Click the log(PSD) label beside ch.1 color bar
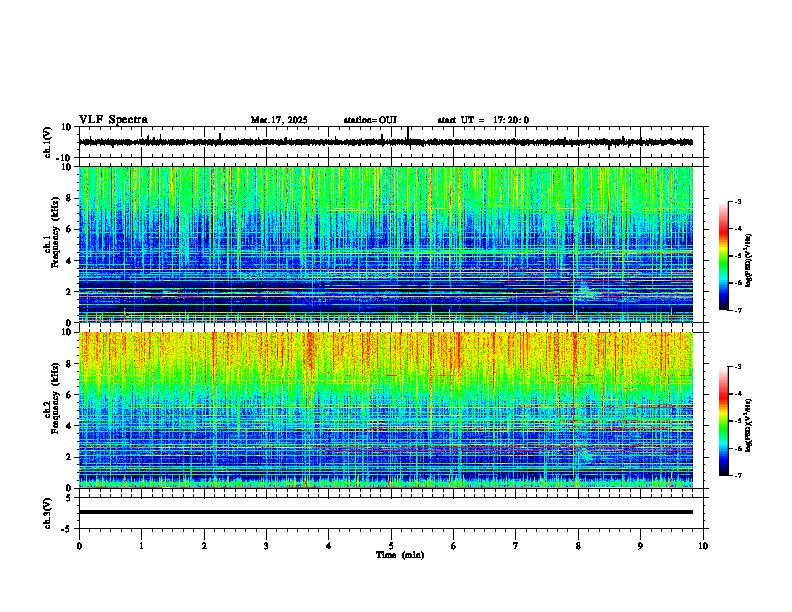The width and height of the screenshot is (792, 612). click(x=748, y=260)
